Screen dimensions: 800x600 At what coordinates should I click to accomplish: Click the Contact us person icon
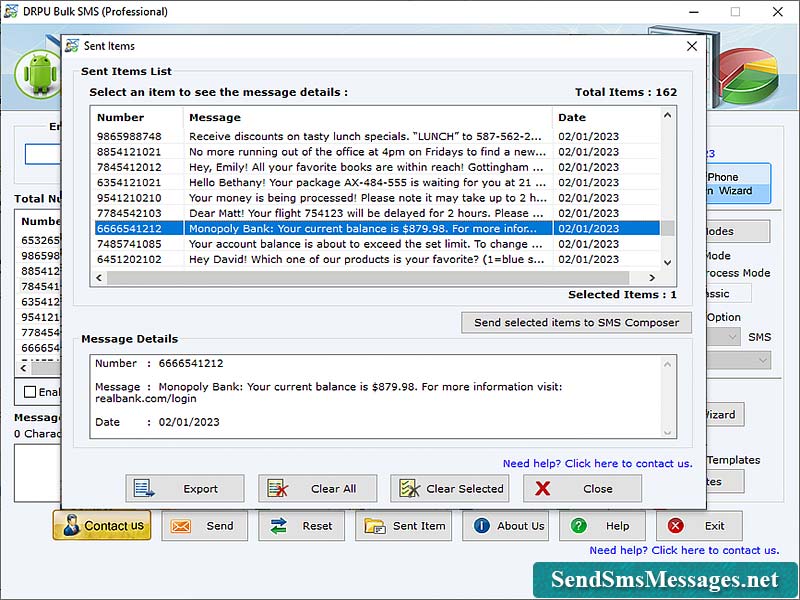71,526
